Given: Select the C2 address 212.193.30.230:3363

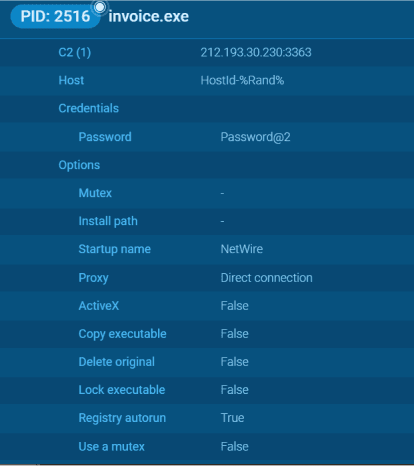Looking at the screenshot, I should pos(256,52).
